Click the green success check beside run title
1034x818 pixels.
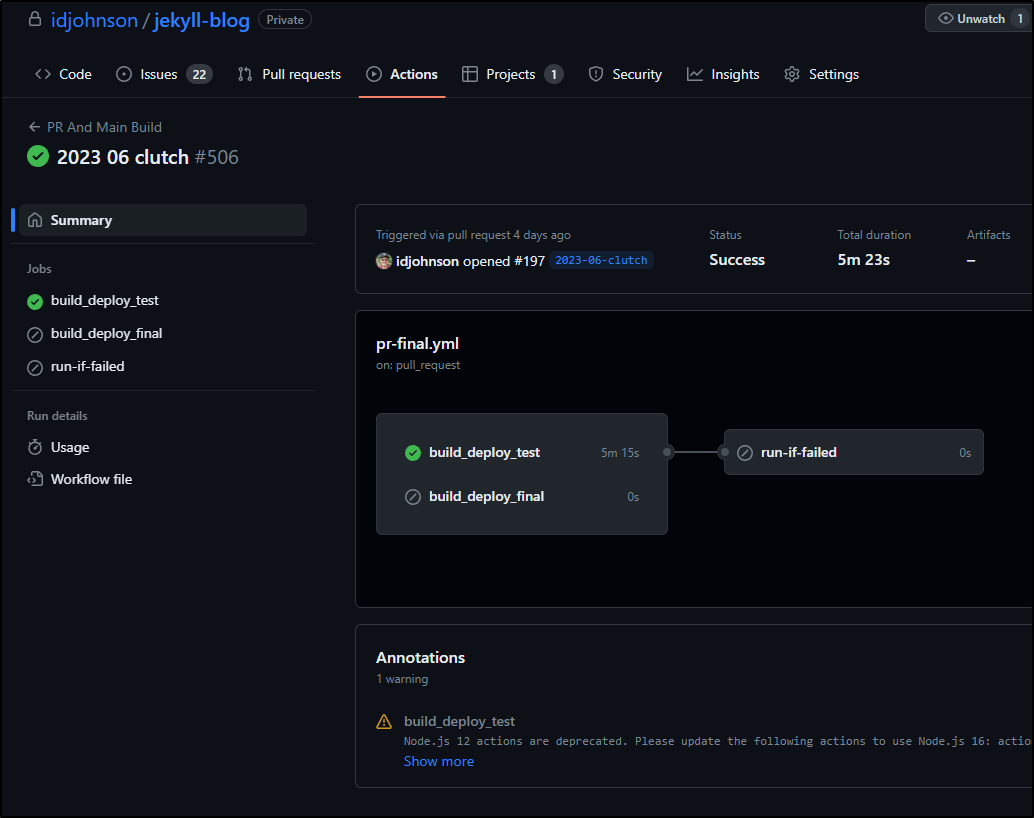38,157
